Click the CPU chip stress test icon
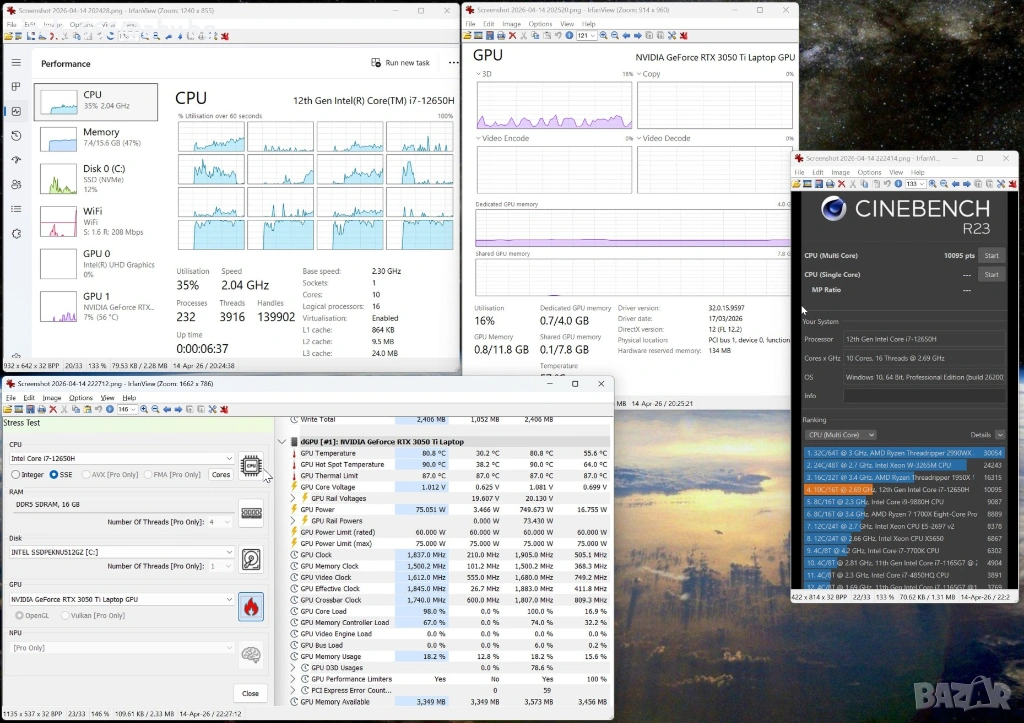This screenshot has height=723, width=1024. pos(250,465)
